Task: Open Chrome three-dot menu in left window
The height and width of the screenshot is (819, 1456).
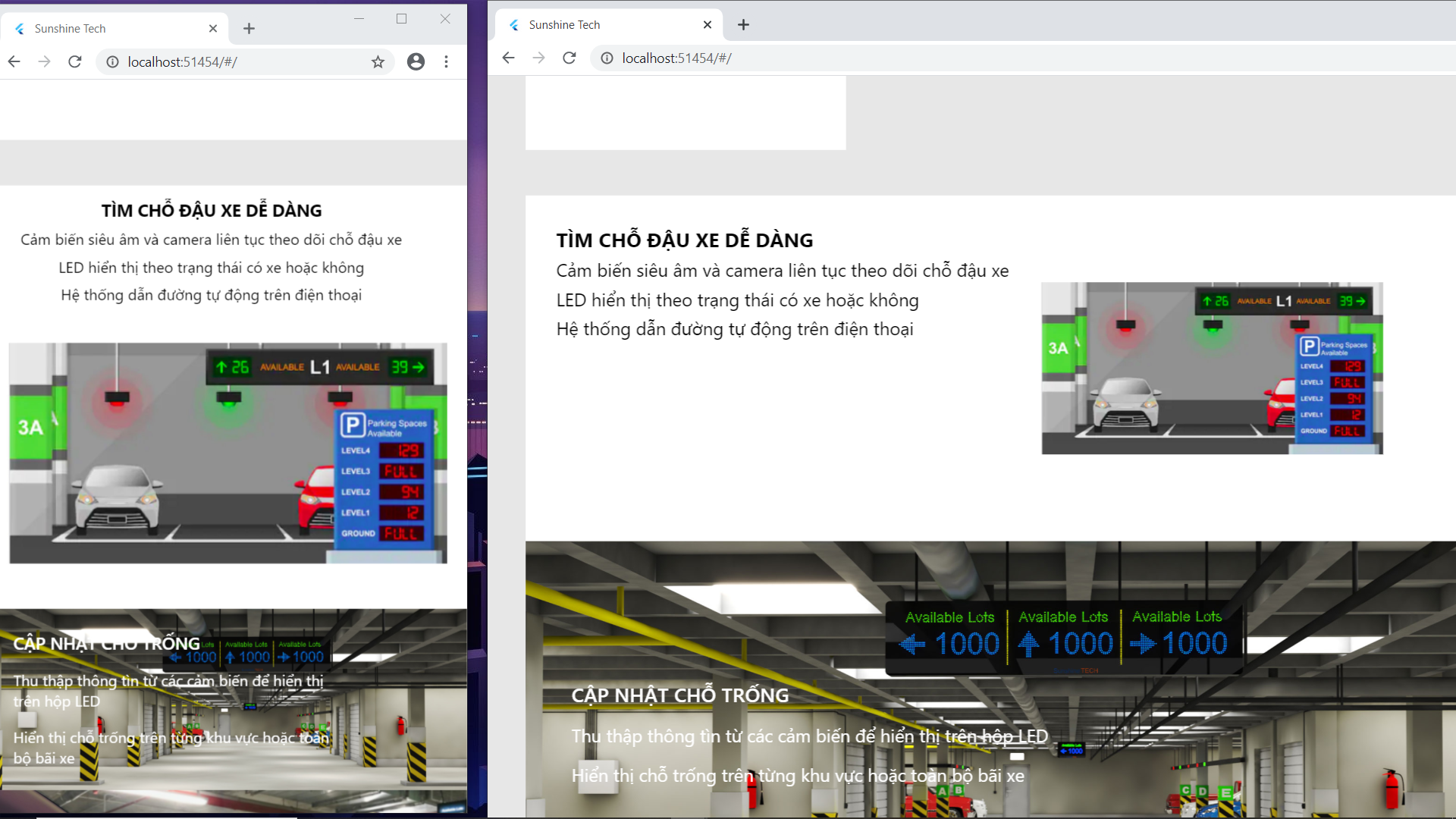Action: point(446,62)
